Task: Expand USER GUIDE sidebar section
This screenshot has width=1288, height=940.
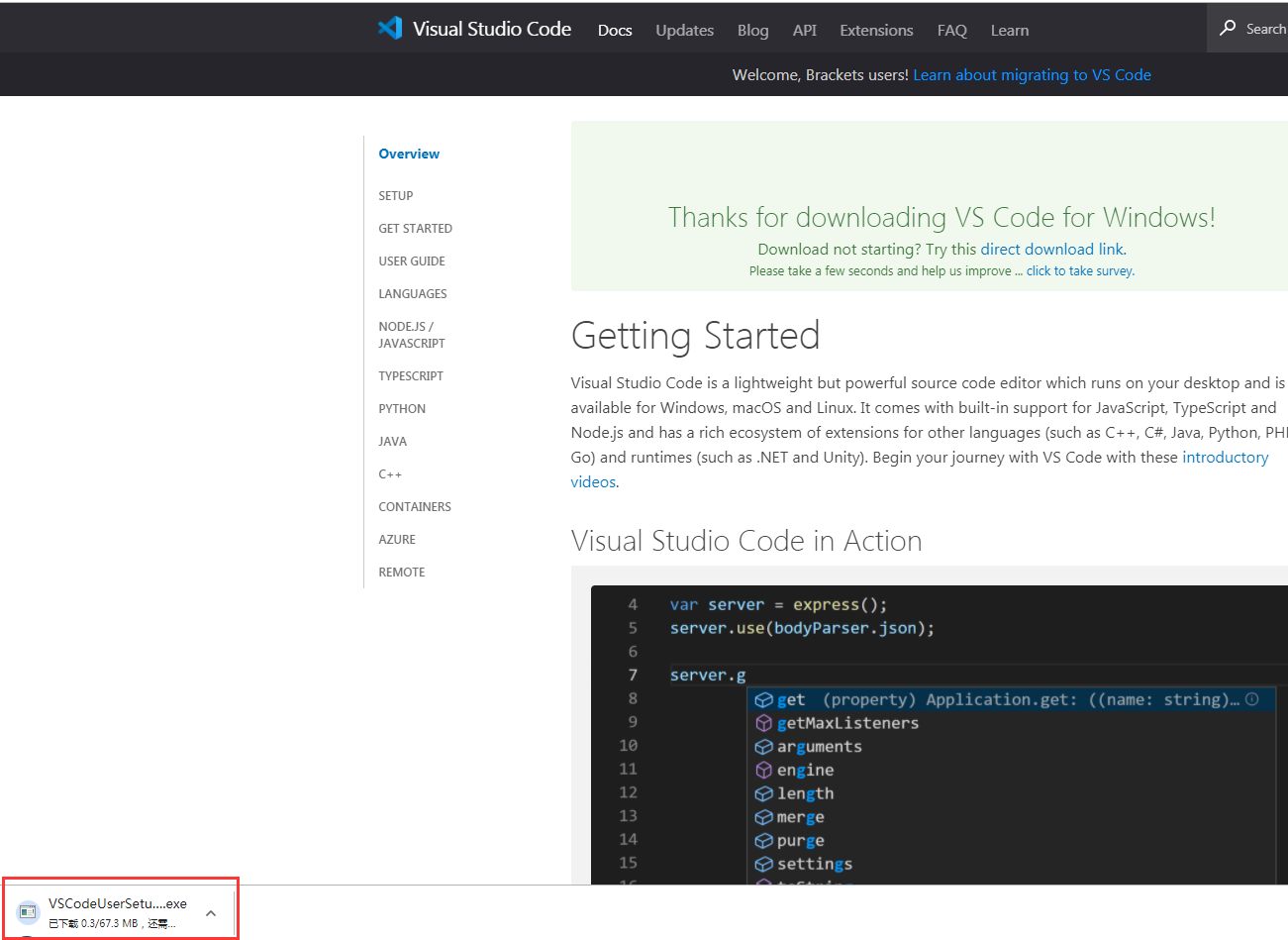Action: 412,261
